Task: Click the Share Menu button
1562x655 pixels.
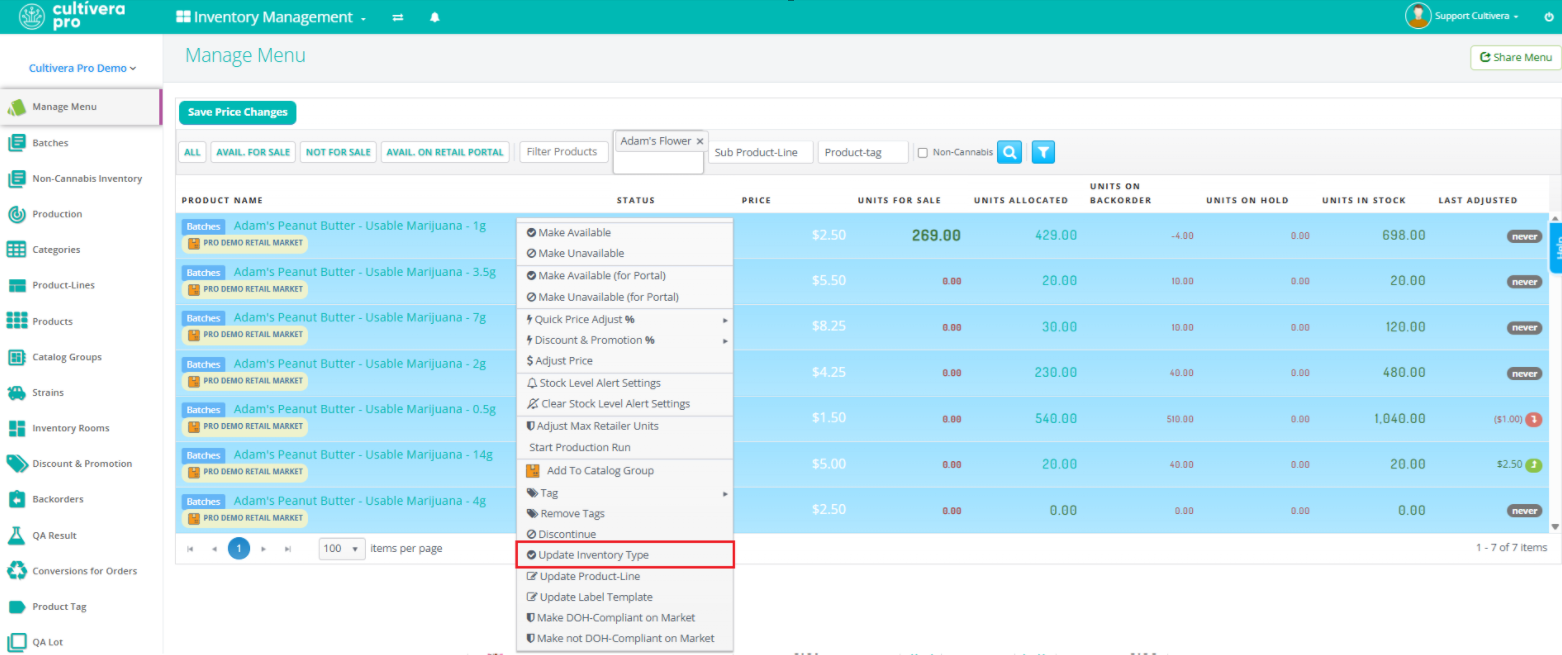Action: pos(1515,57)
